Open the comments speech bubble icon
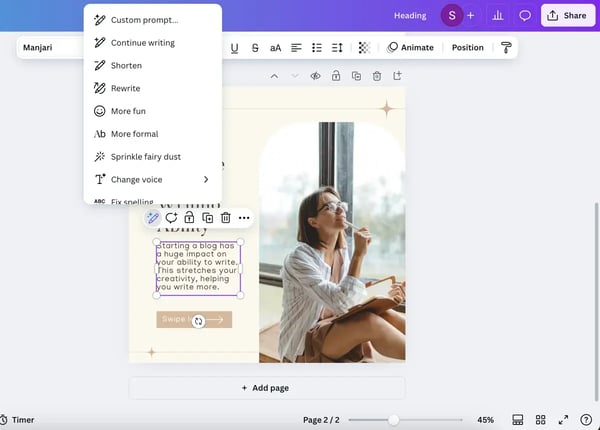The image size is (600, 430). (524, 16)
